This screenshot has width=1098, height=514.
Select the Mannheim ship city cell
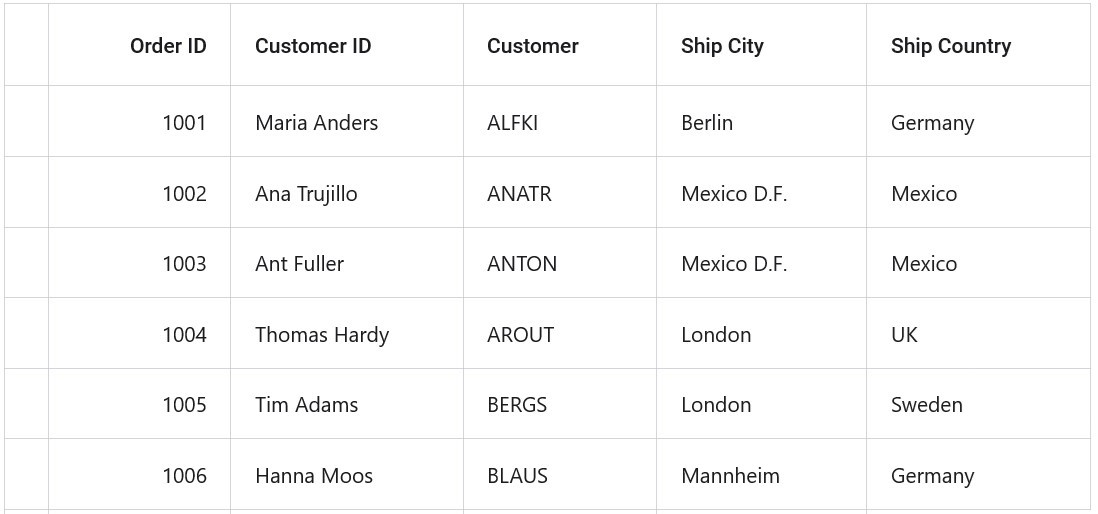730,476
